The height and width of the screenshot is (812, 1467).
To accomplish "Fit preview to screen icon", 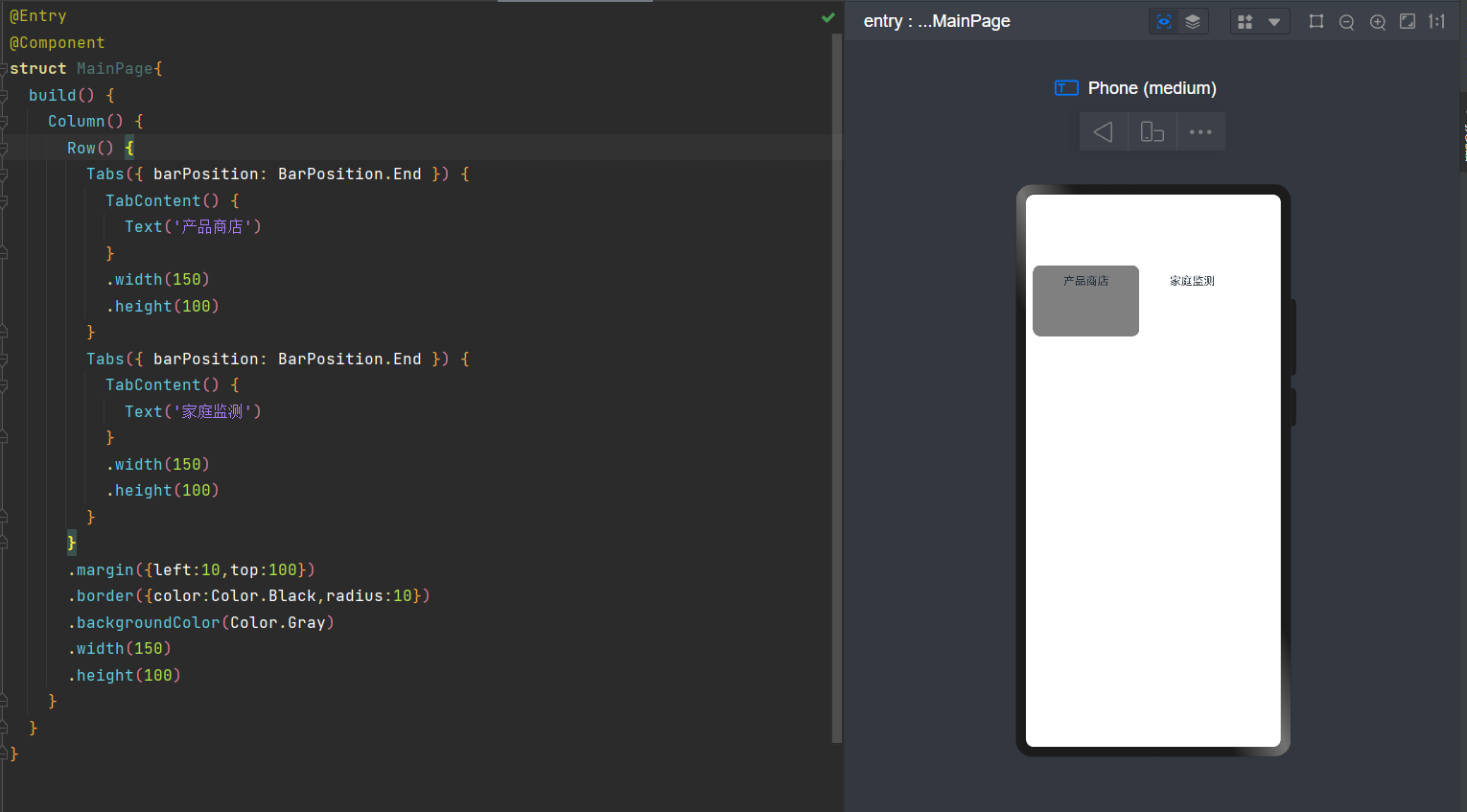I will point(1408,22).
